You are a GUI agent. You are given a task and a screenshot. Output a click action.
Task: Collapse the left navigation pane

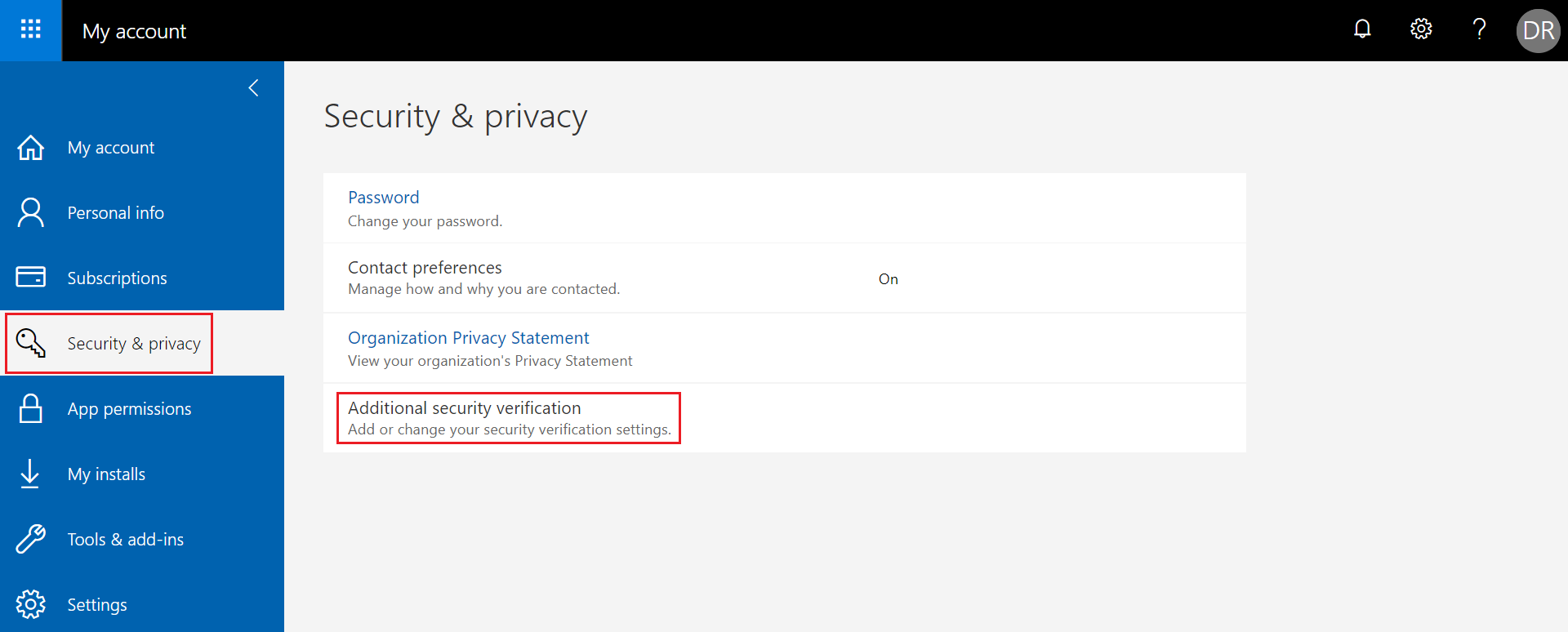(254, 88)
